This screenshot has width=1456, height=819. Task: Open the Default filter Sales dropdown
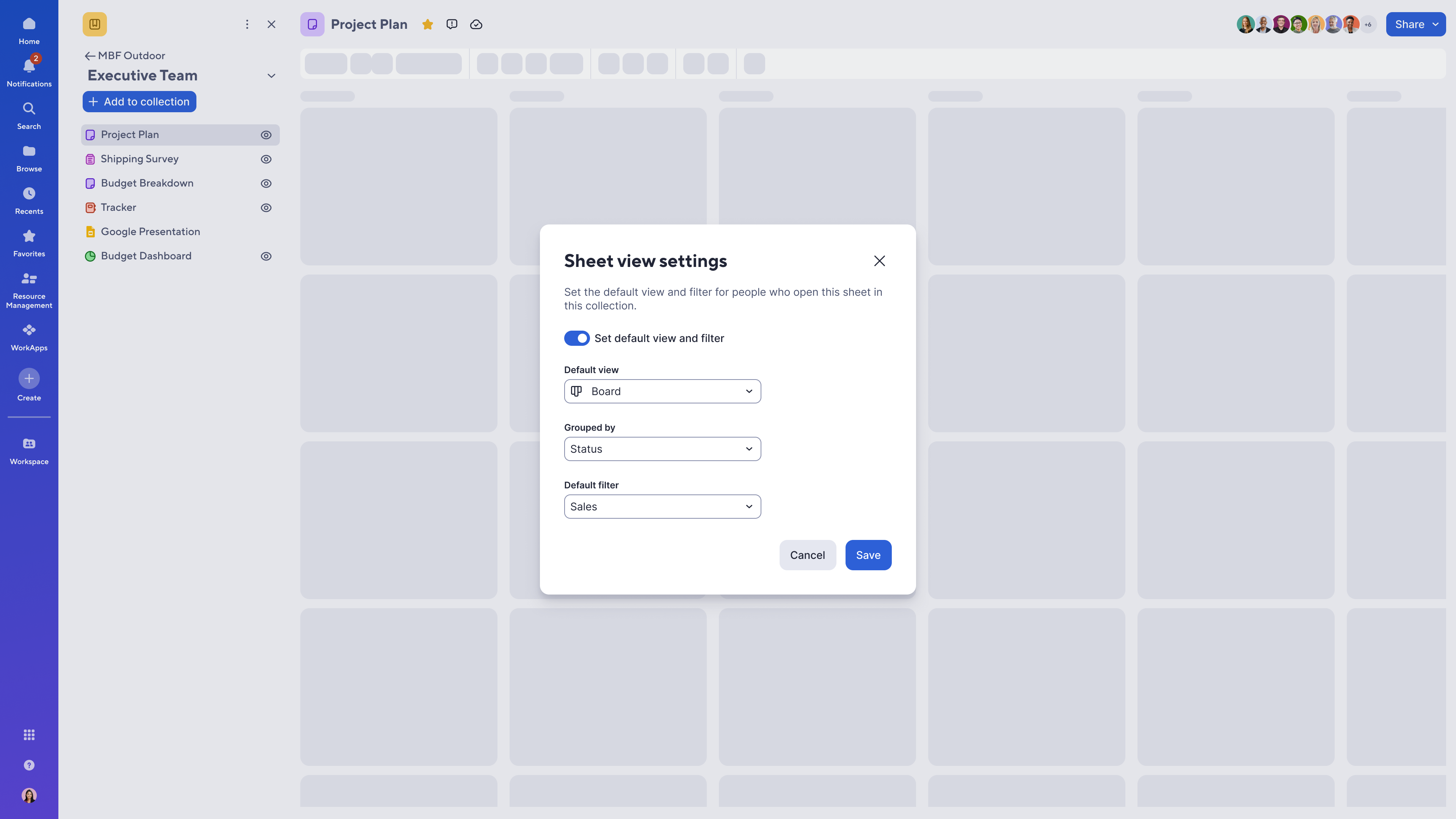(x=662, y=507)
